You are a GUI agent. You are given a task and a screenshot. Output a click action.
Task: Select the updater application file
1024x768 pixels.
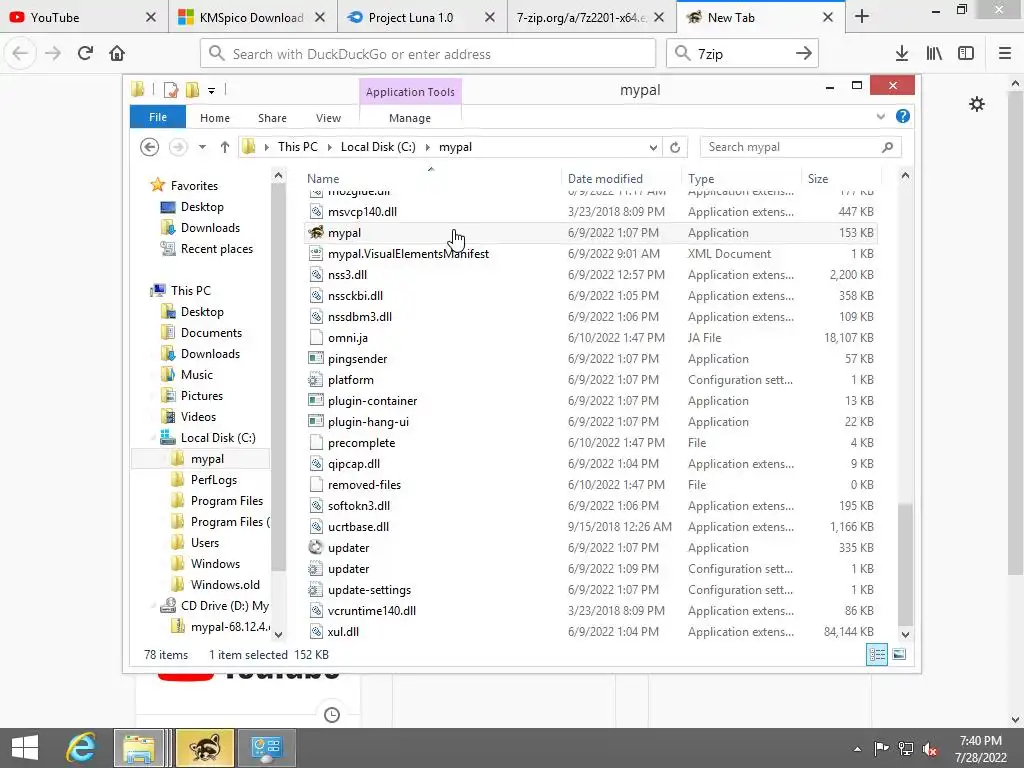[x=591, y=548]
